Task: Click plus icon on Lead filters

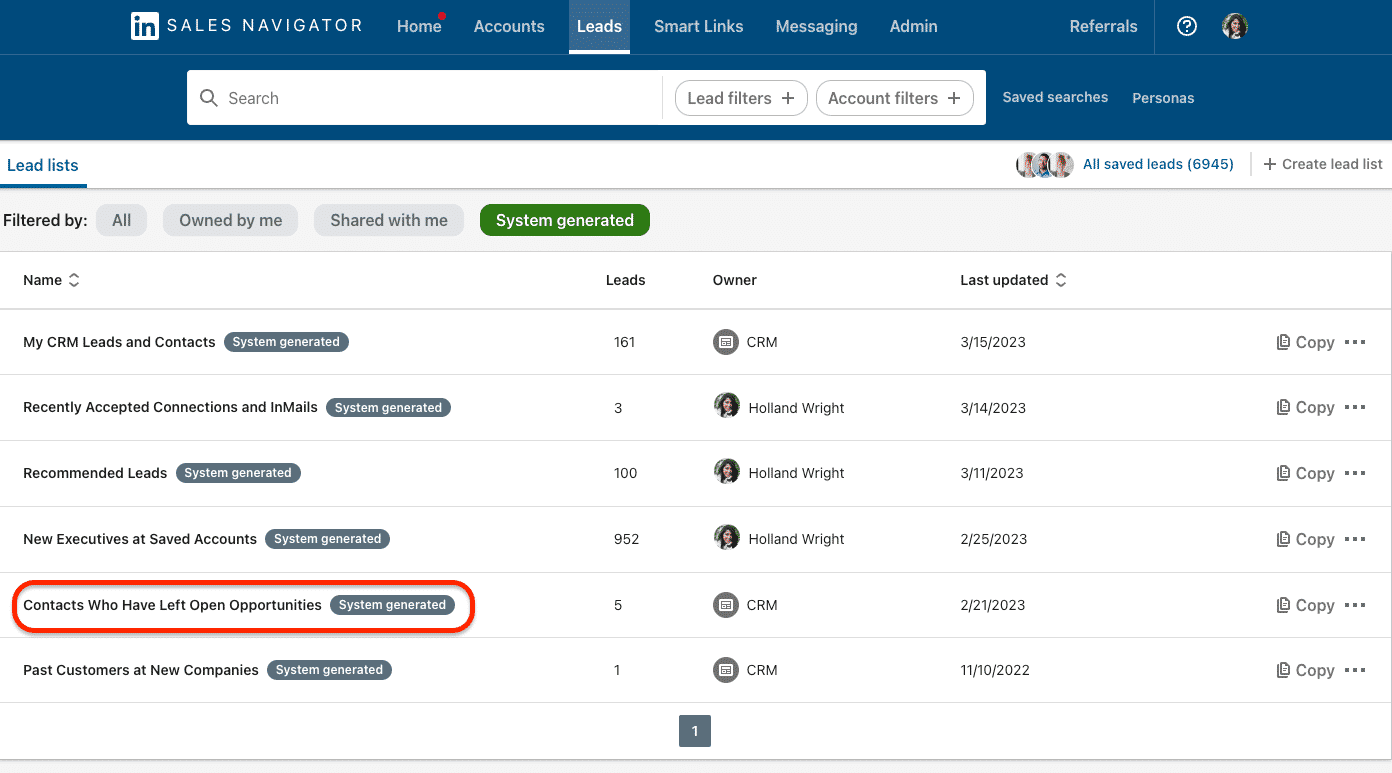Action: coord(788,98)
